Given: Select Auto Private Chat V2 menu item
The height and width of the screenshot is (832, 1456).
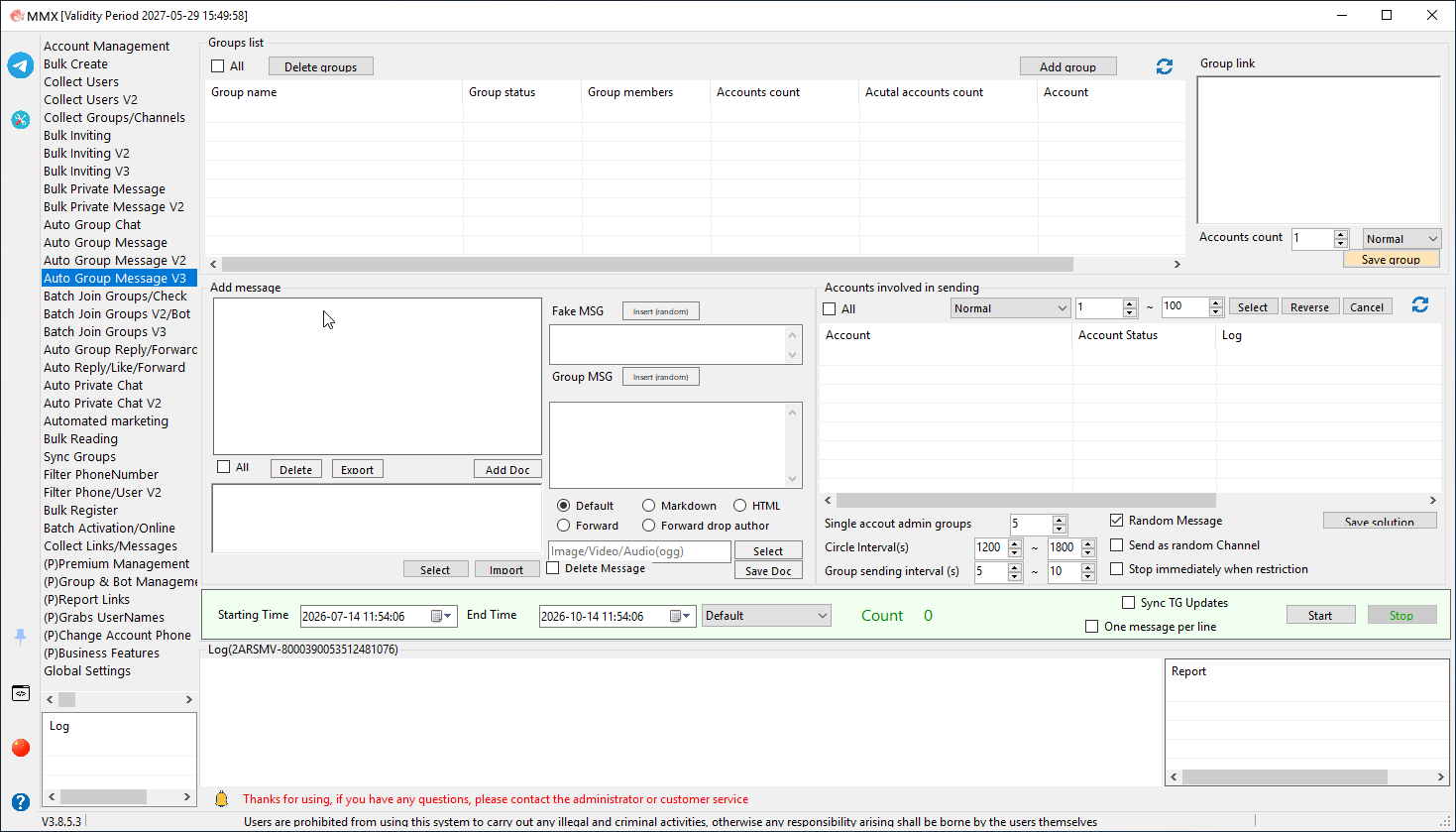Looking at the screenshot, I should [102, 404].
